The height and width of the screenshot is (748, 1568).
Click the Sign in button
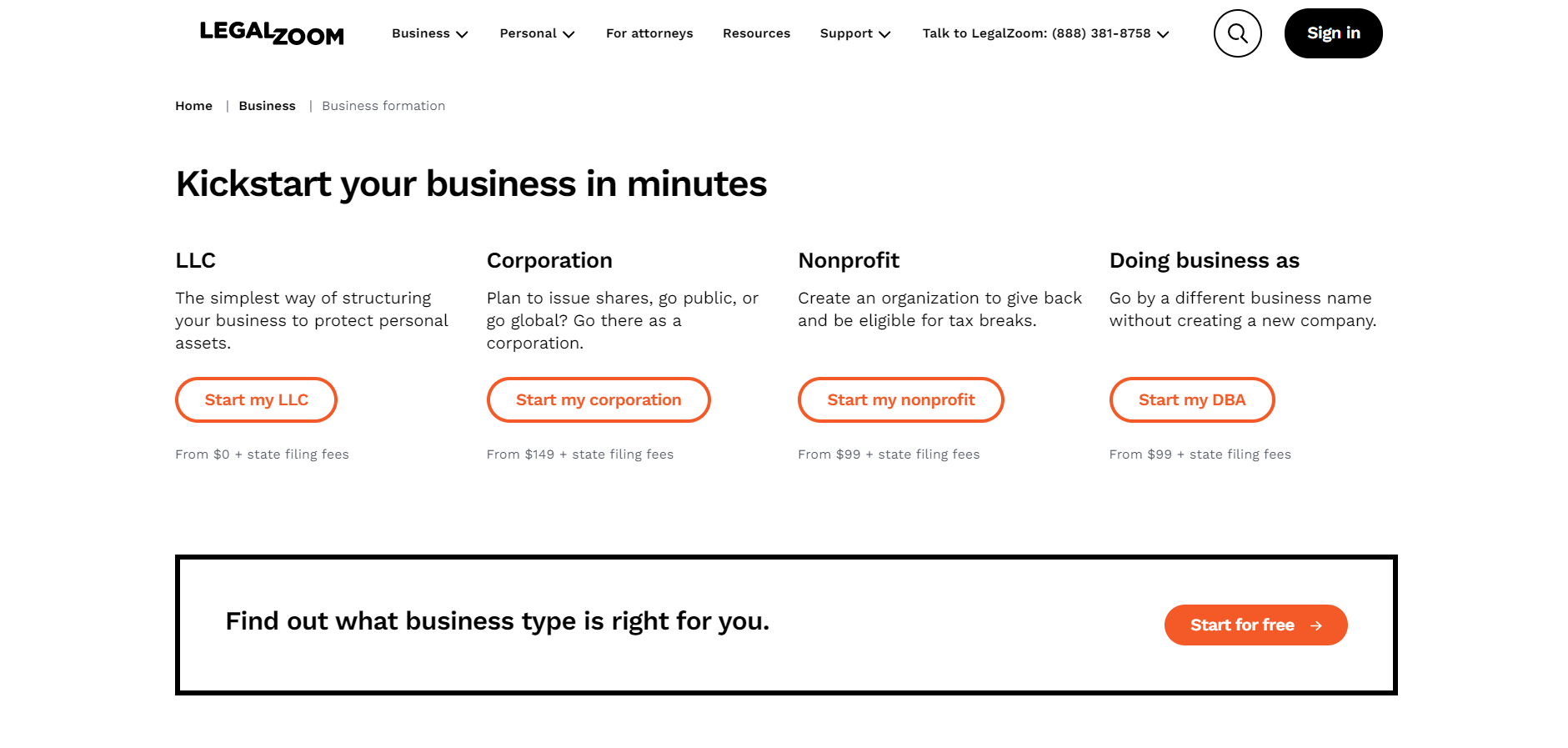pyautogui.click(x=1333, y=33)
